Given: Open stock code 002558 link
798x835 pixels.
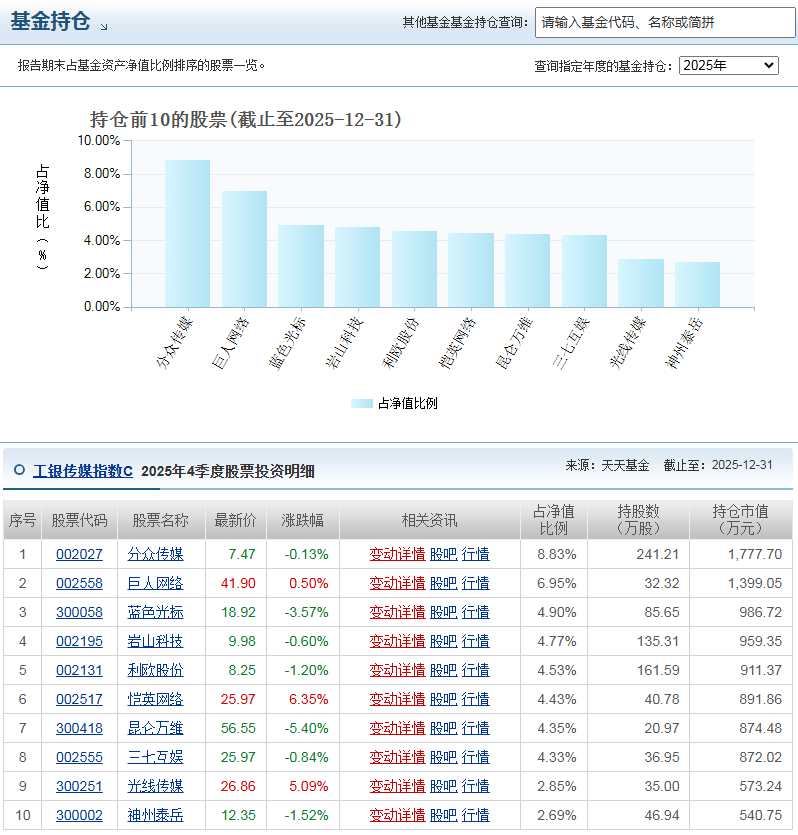Looking at the screenshot, I should point(79,583).
